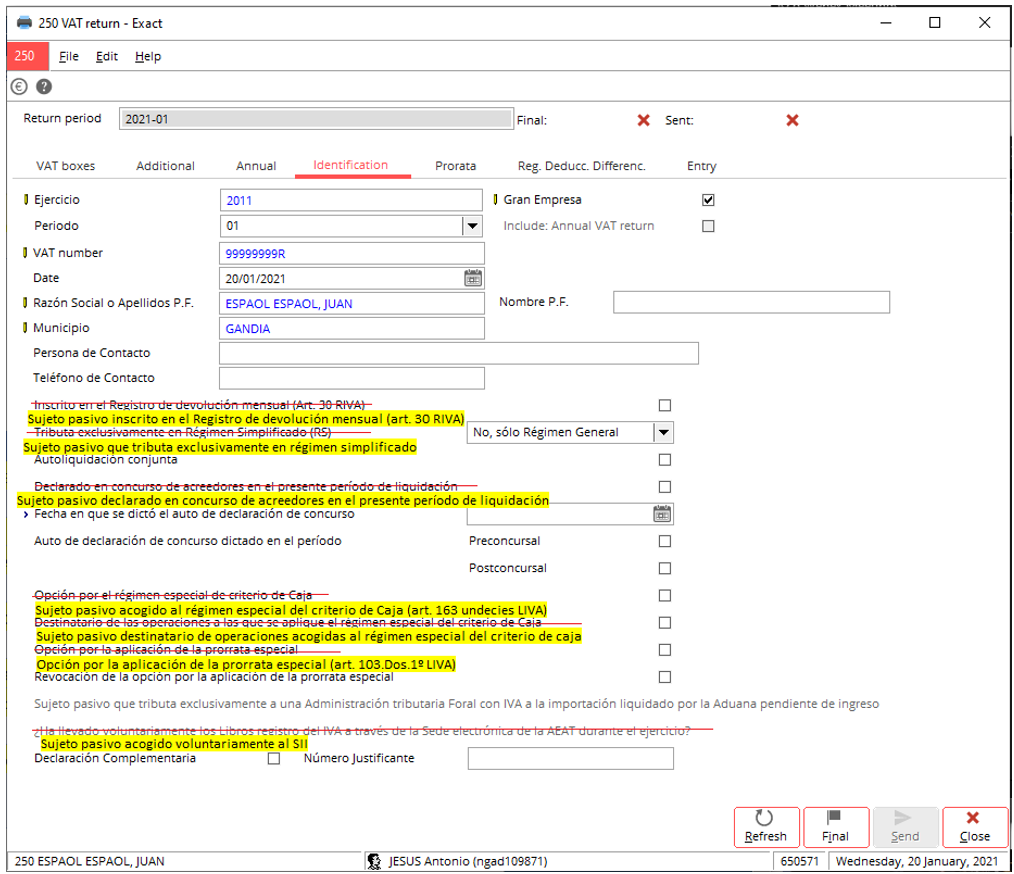Click the Return period field
The width and height of the screenshot is (1014, 874).
pos(316,119)
